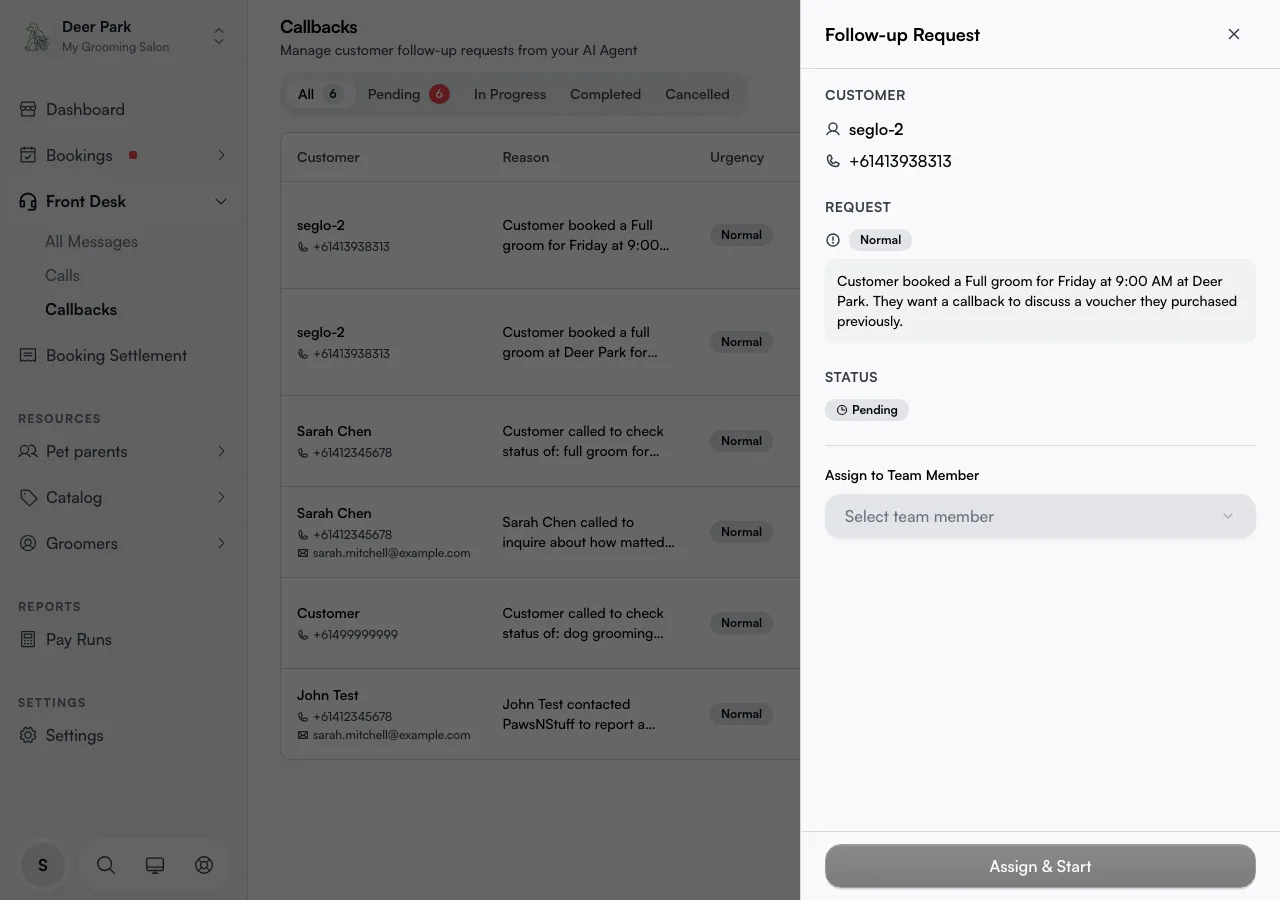Screen dimensions: 1280x900
Task: Go to All Messages
Action: [91, 241]
